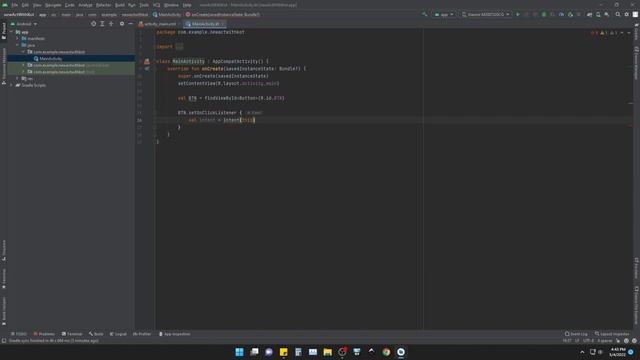Click Attach Debugger to Android Process icon
Viewport: 640px width, 360px height.
[x=570, y=14]
